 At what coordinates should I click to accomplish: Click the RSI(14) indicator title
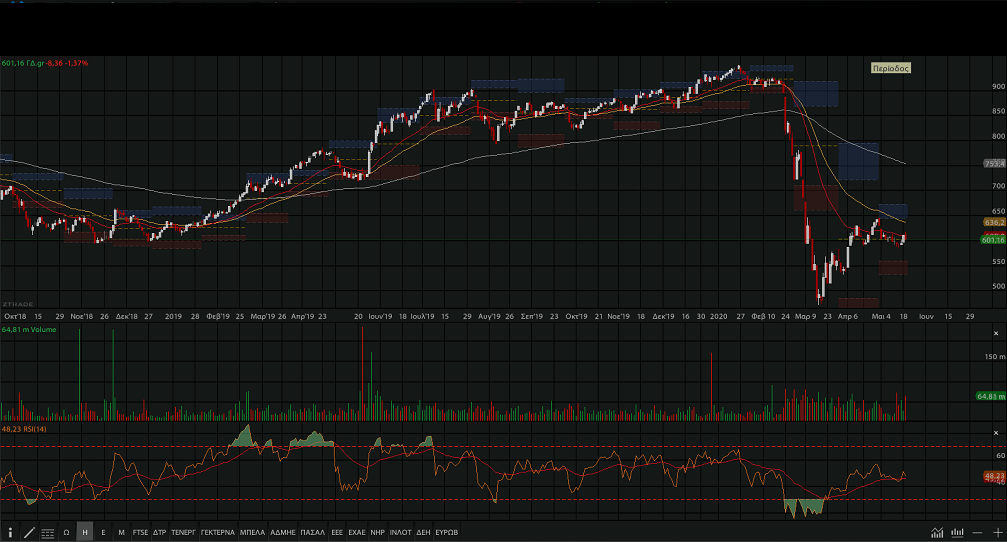(x=24, y=429)
